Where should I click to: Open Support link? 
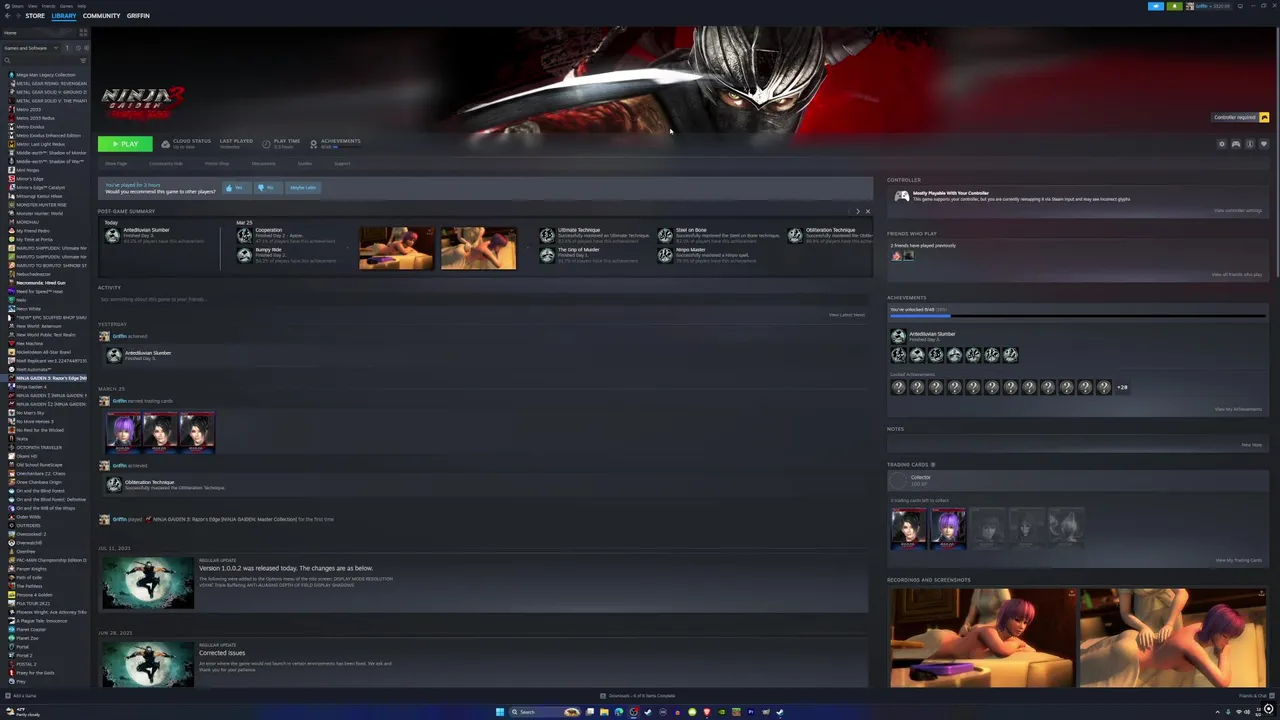342,164
